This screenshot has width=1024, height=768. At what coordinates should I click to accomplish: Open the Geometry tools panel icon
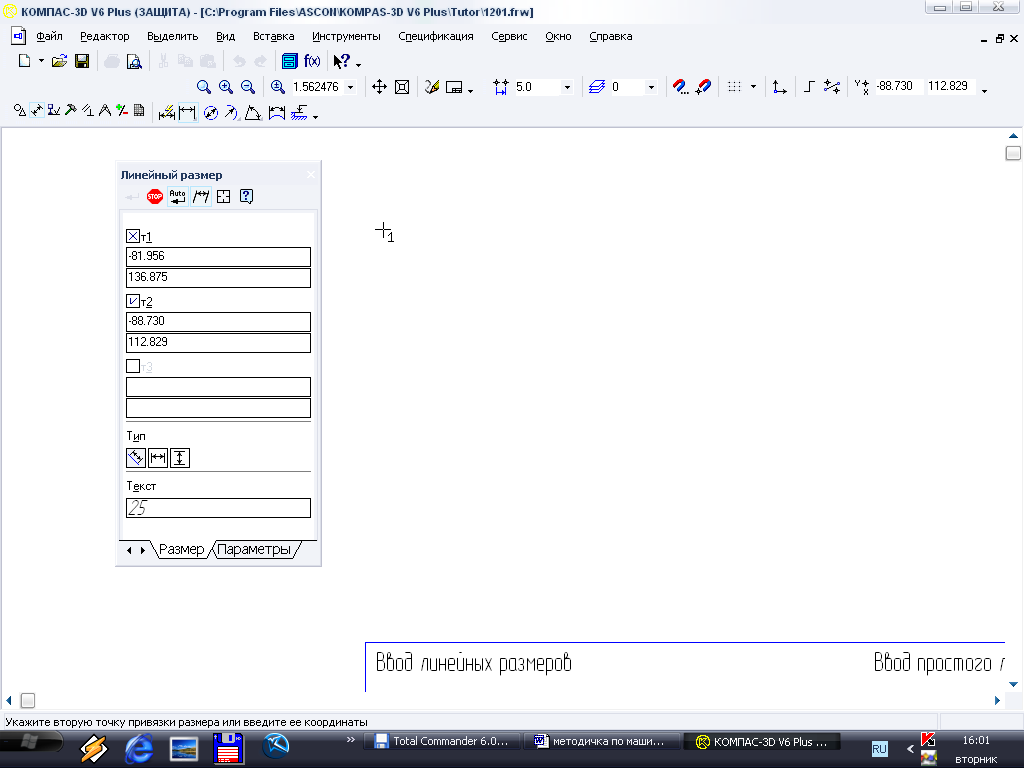click(20, 111)
